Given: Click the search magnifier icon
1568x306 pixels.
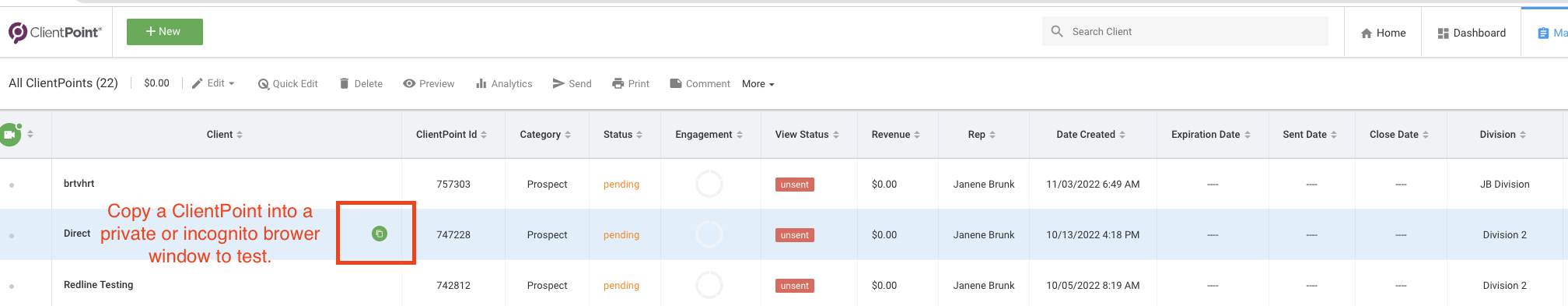Looking at the screenshot, I should pos(1057,31).
